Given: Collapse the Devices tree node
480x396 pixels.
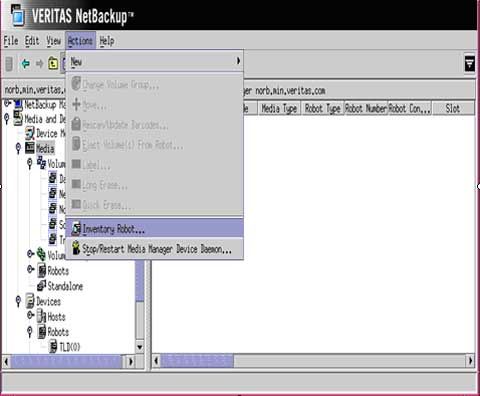Looking at the screenshot, I should coord(18,302).
